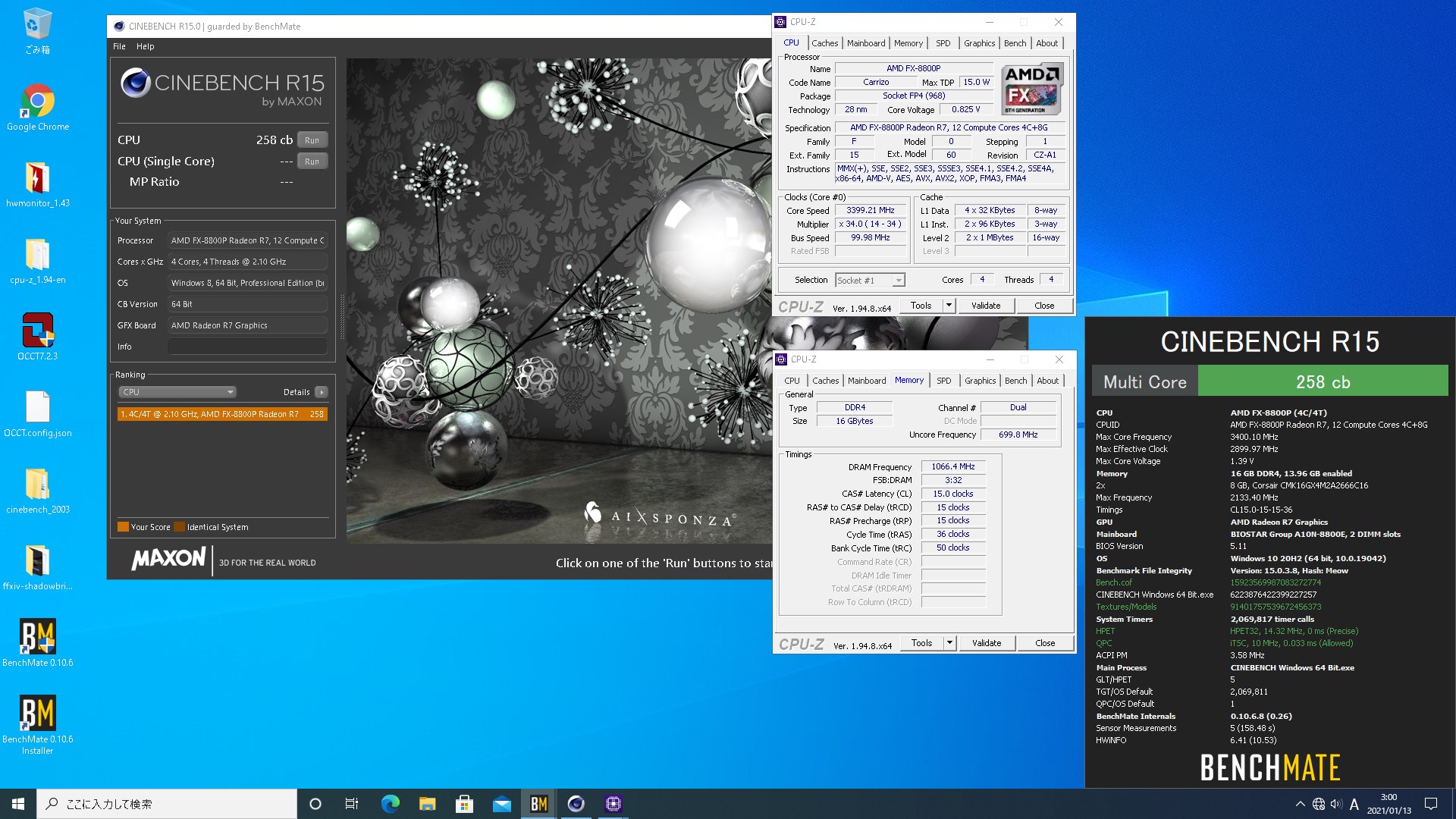Open OCCT7.2.3 desktop shortcut

[x=37, y=337]
